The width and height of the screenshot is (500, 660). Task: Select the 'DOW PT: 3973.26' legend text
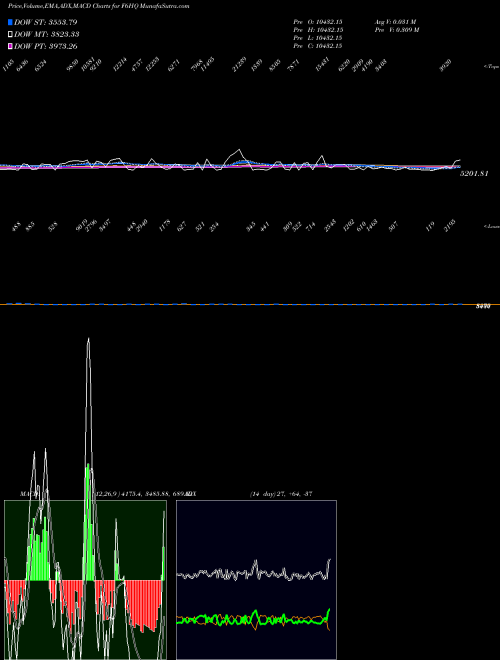[46, 46]
